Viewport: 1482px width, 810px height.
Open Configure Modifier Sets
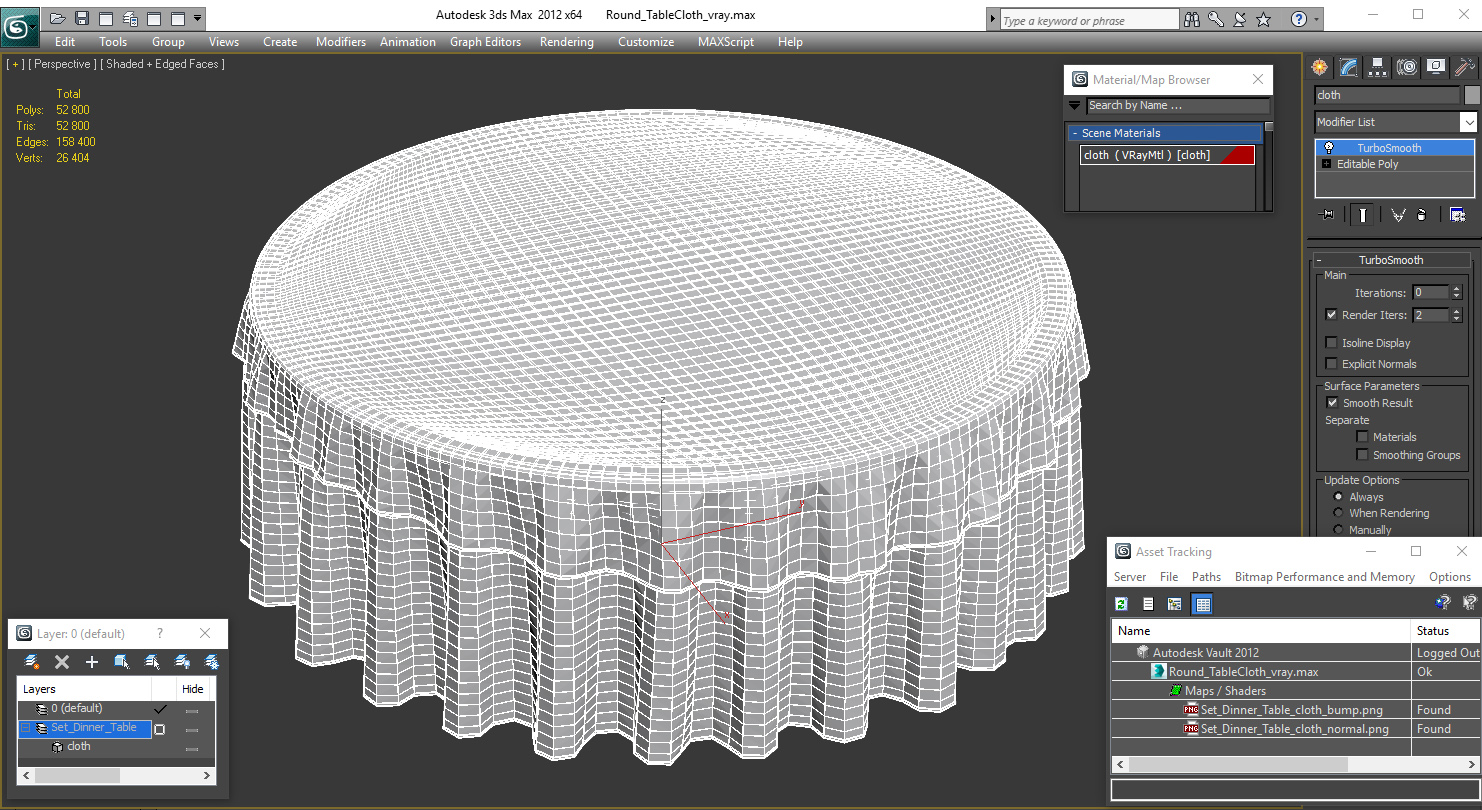pyautogui.click(x=1457, y=215)
